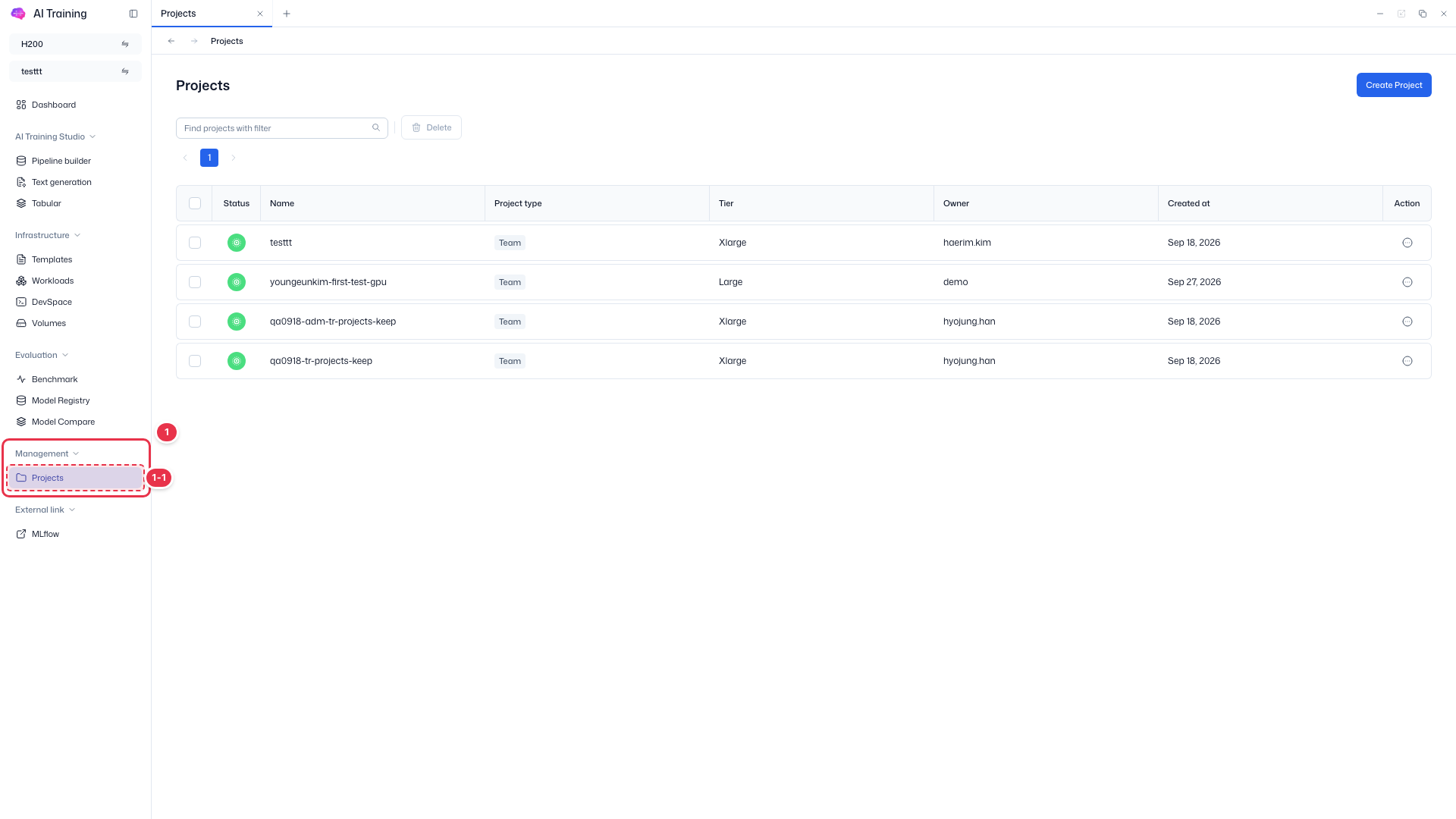Open action menu for youngeunkim-first-test-gpu row
Viewport: 1456px width, 819px height.
tap(1407, 282)
